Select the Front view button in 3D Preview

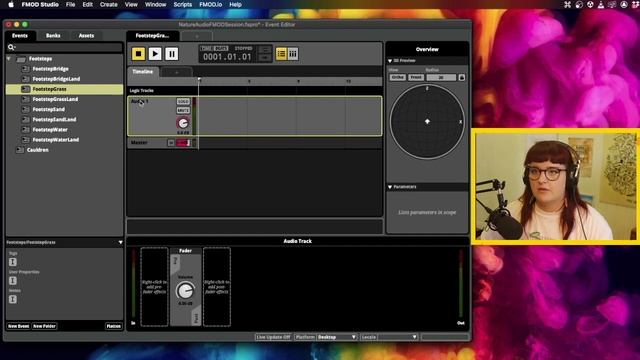(416, 78)
